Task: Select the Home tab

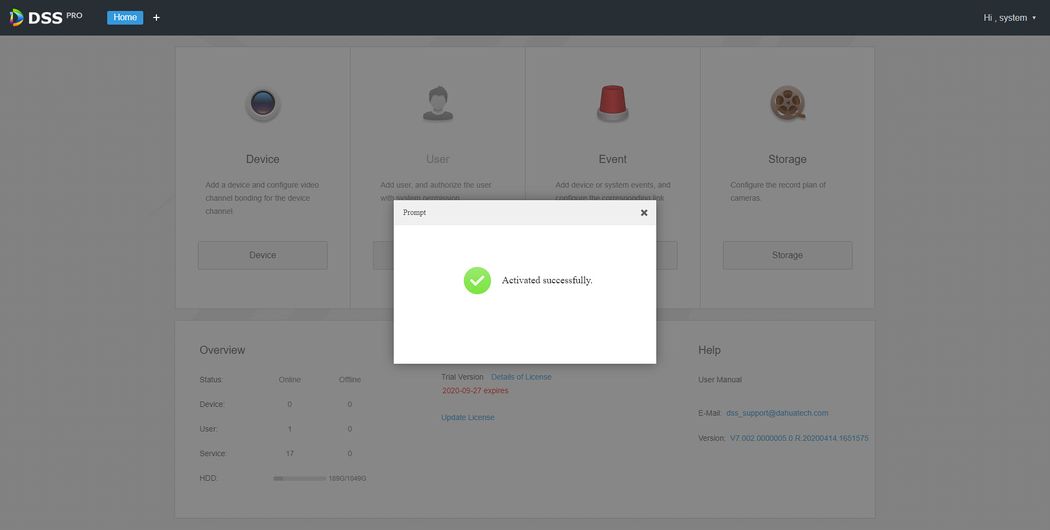Action: pos(125,17)
